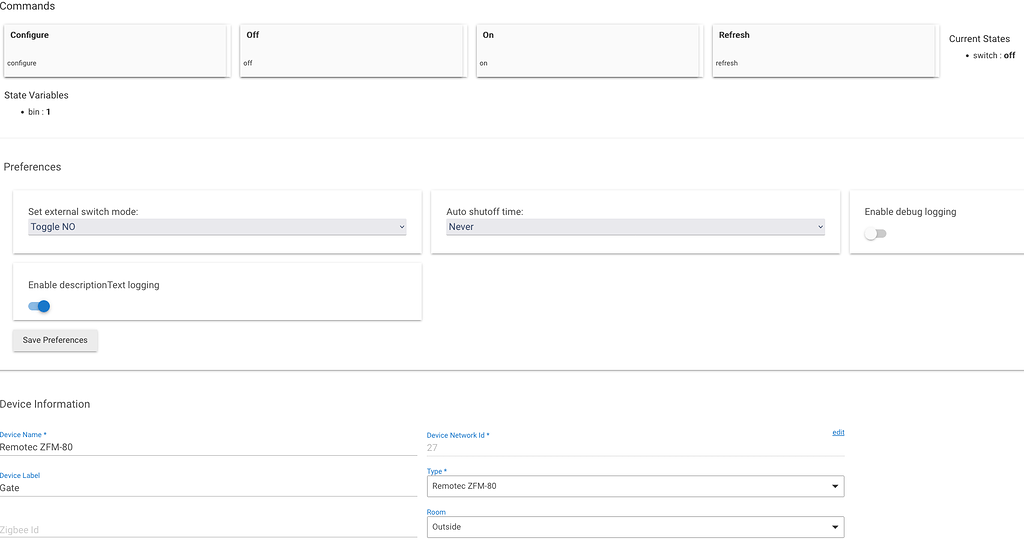Select the bin state variable entry
Image resolution: width=1024 pixels, height=544 pixels.
point(39,112)
